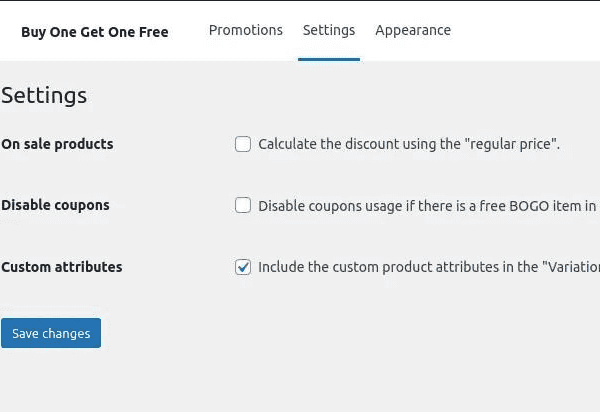Image resolution: width=600 pixels, height=412 pixels.
Task: Uncheck the custom product attributes checkbox
Action: coord(243,267)
